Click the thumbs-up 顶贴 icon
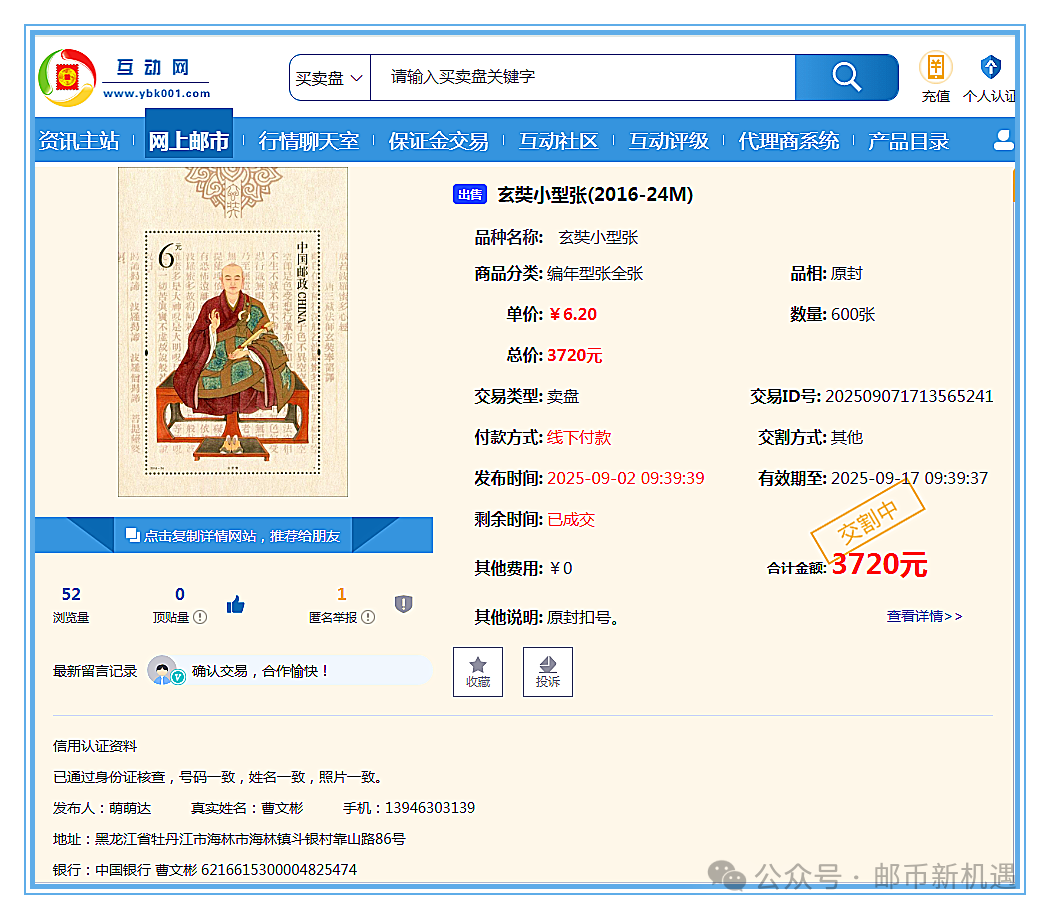The width and height of the screenshot is (1050, 919). (x=235, y=605)
